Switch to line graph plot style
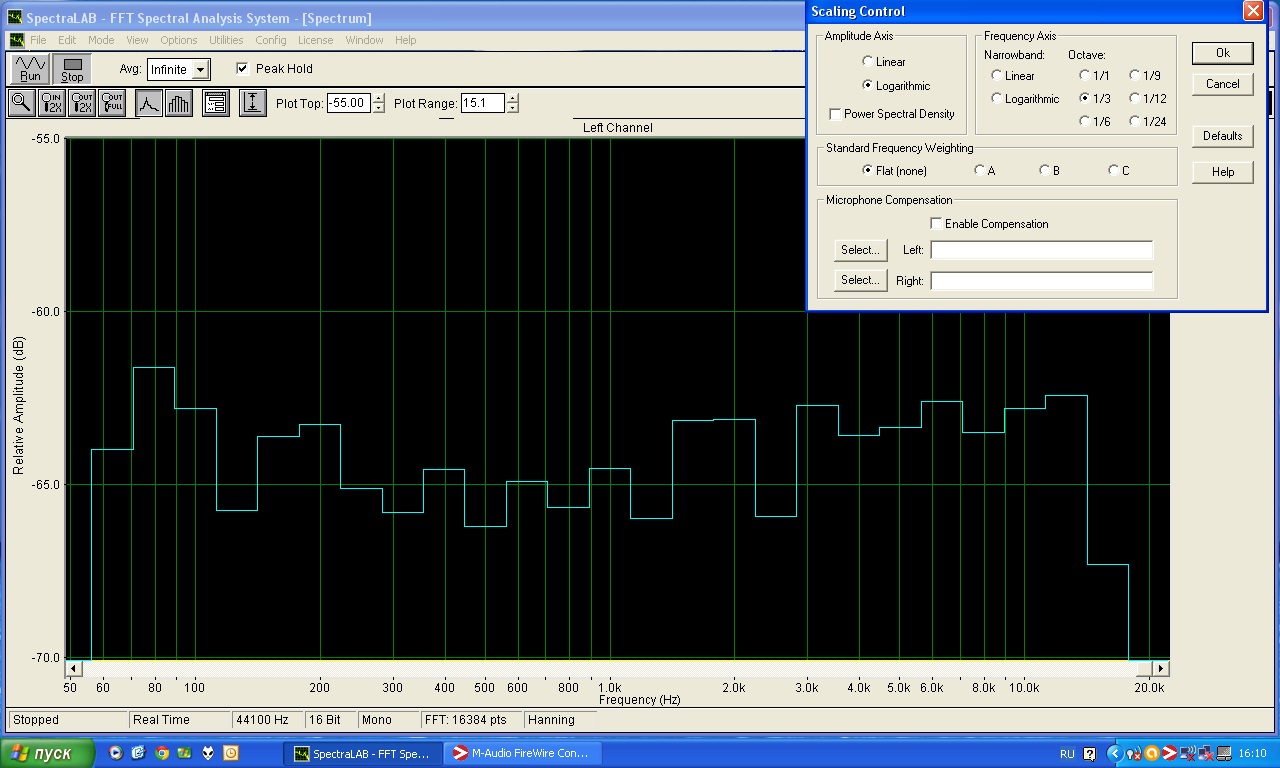 (x=149, y=103)
